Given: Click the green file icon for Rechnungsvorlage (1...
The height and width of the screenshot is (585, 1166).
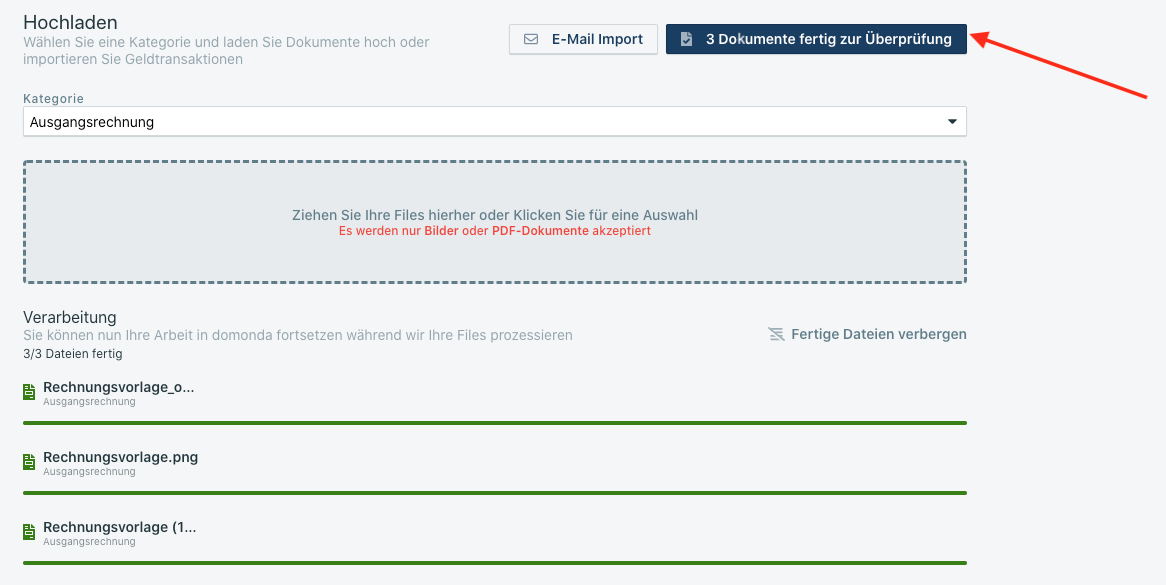Looking at the screenshot, I should point(29,532).
